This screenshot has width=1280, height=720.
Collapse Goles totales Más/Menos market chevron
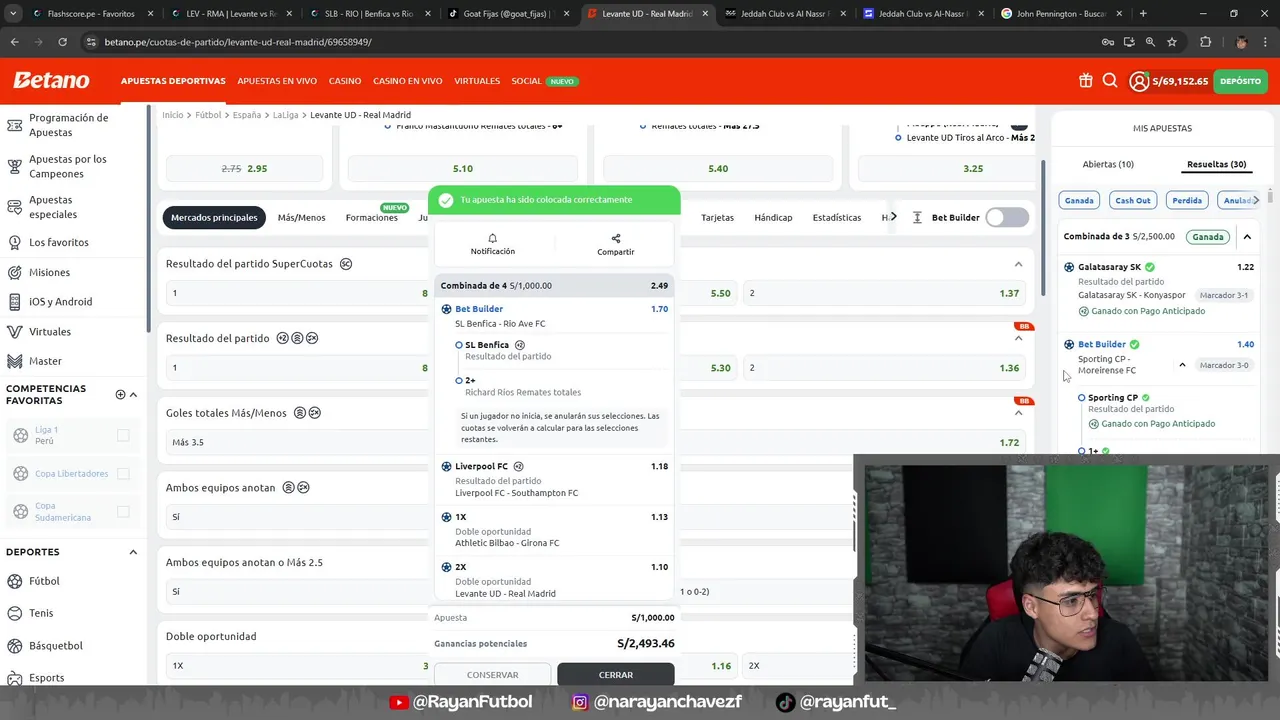[x=1018, y=412]
